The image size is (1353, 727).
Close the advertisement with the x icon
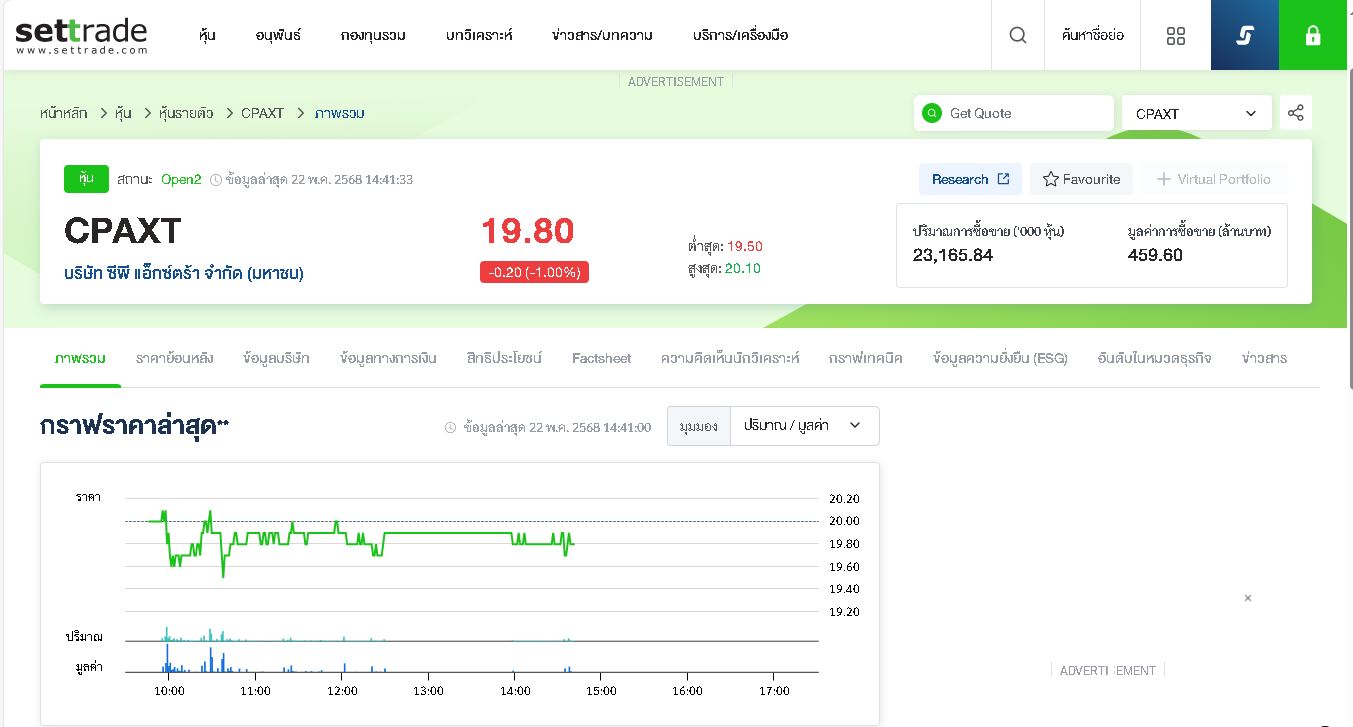1248,598
